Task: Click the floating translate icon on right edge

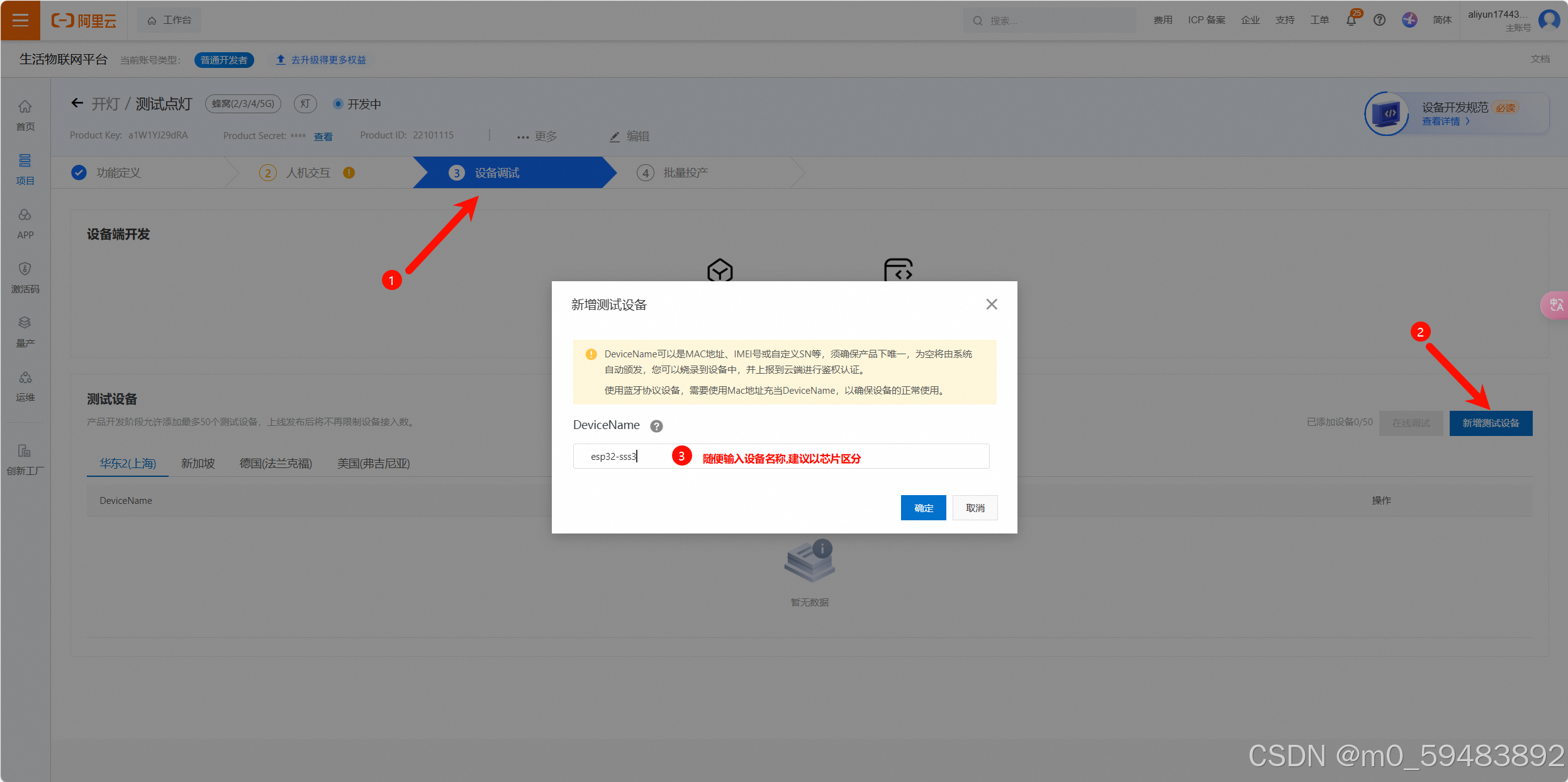Action: [1555, 305]
